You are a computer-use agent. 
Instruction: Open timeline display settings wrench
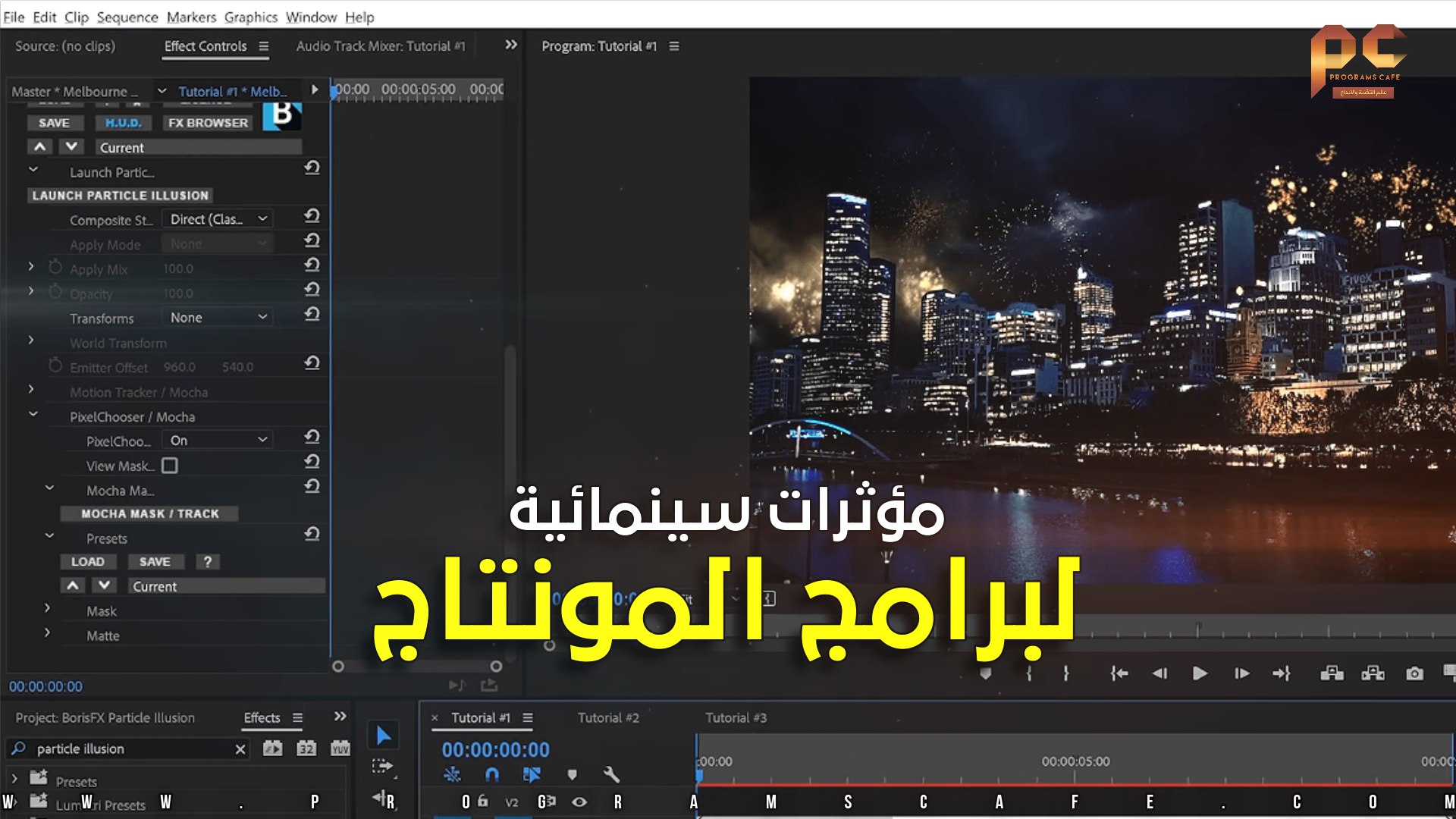pos(611,774)
